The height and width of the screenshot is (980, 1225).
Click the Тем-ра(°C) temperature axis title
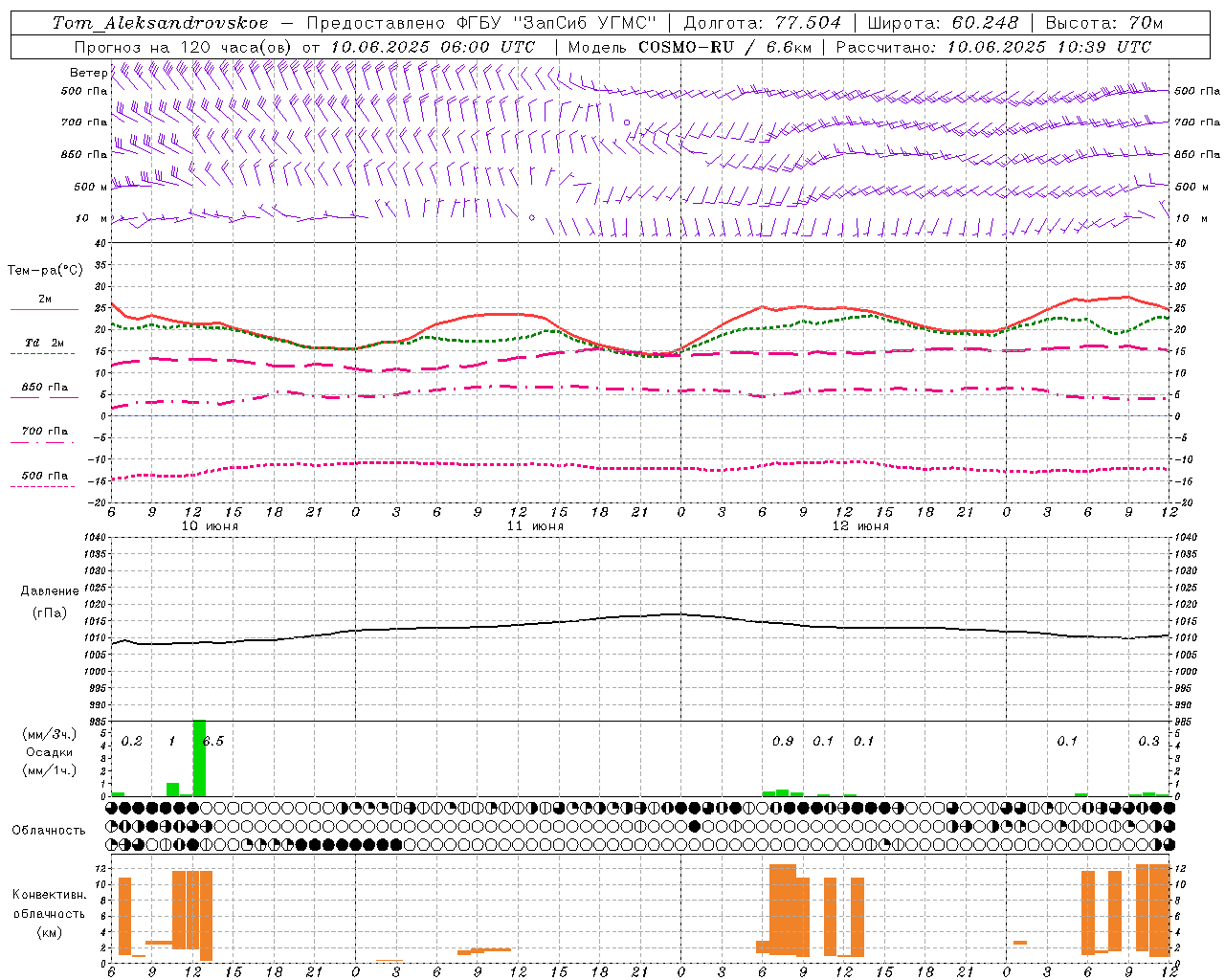point(45,271)
